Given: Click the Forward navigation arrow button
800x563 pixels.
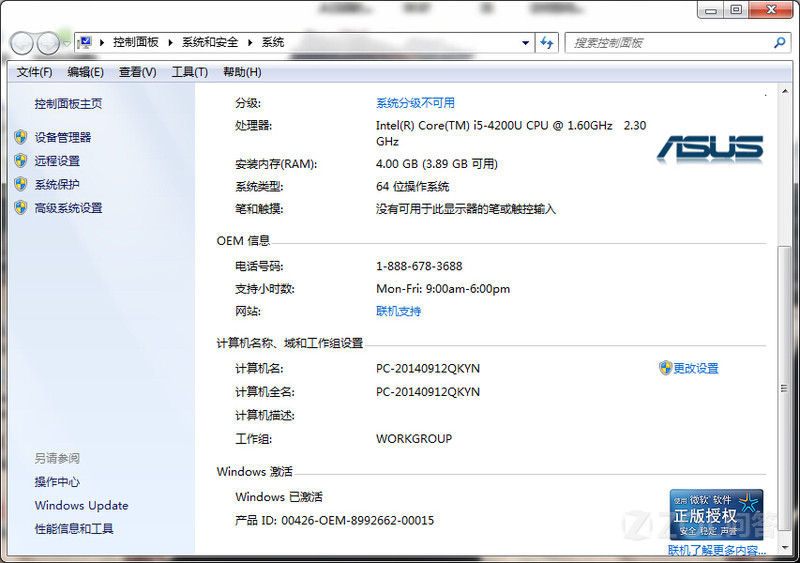Looking at the screenshot, I should (48, 44).
